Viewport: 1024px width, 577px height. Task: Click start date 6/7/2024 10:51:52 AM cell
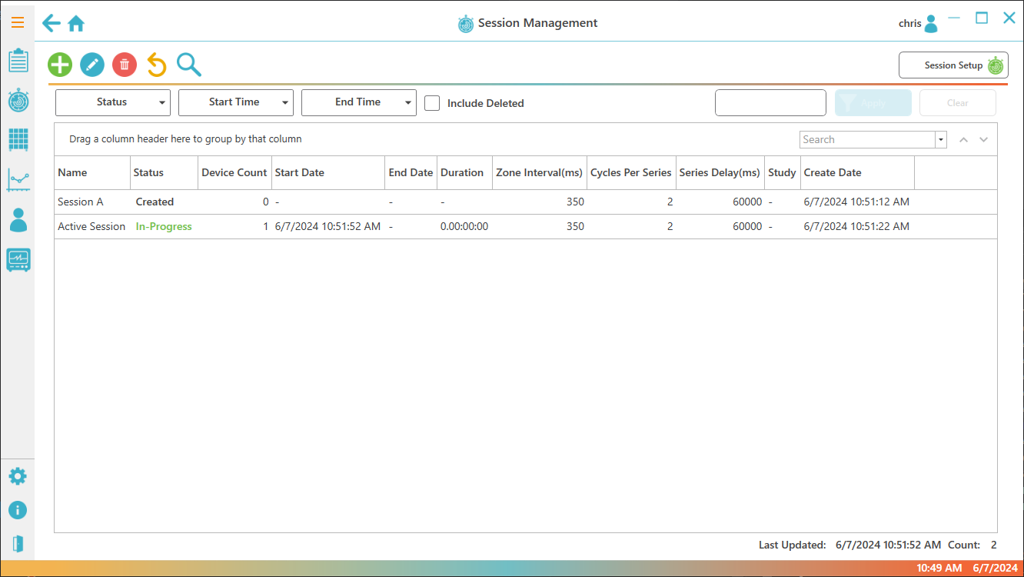coord(328,226)
